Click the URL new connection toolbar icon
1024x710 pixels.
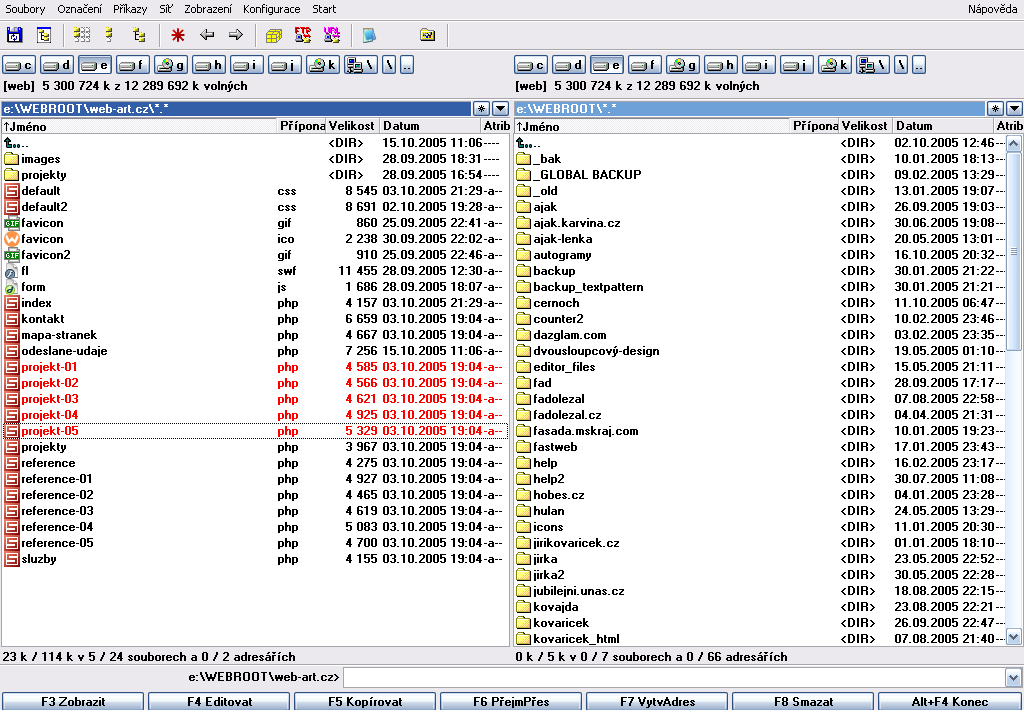click(x=332, y=36)
